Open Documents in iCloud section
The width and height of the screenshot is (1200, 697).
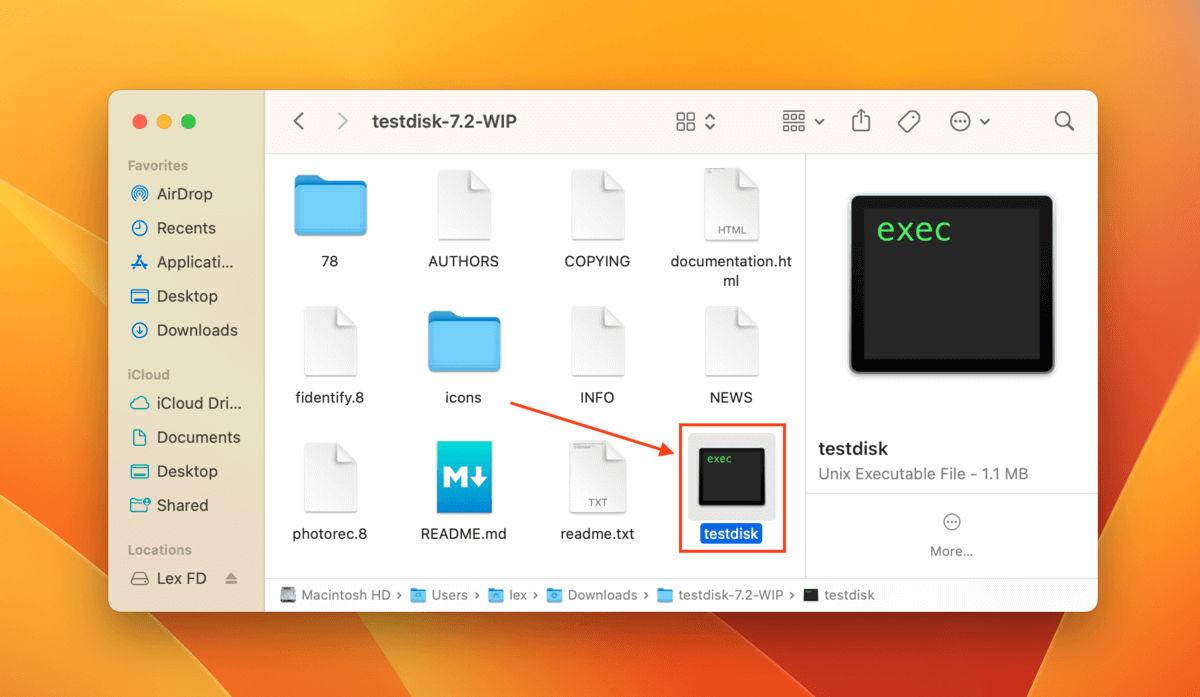click(x=186, y=437)
